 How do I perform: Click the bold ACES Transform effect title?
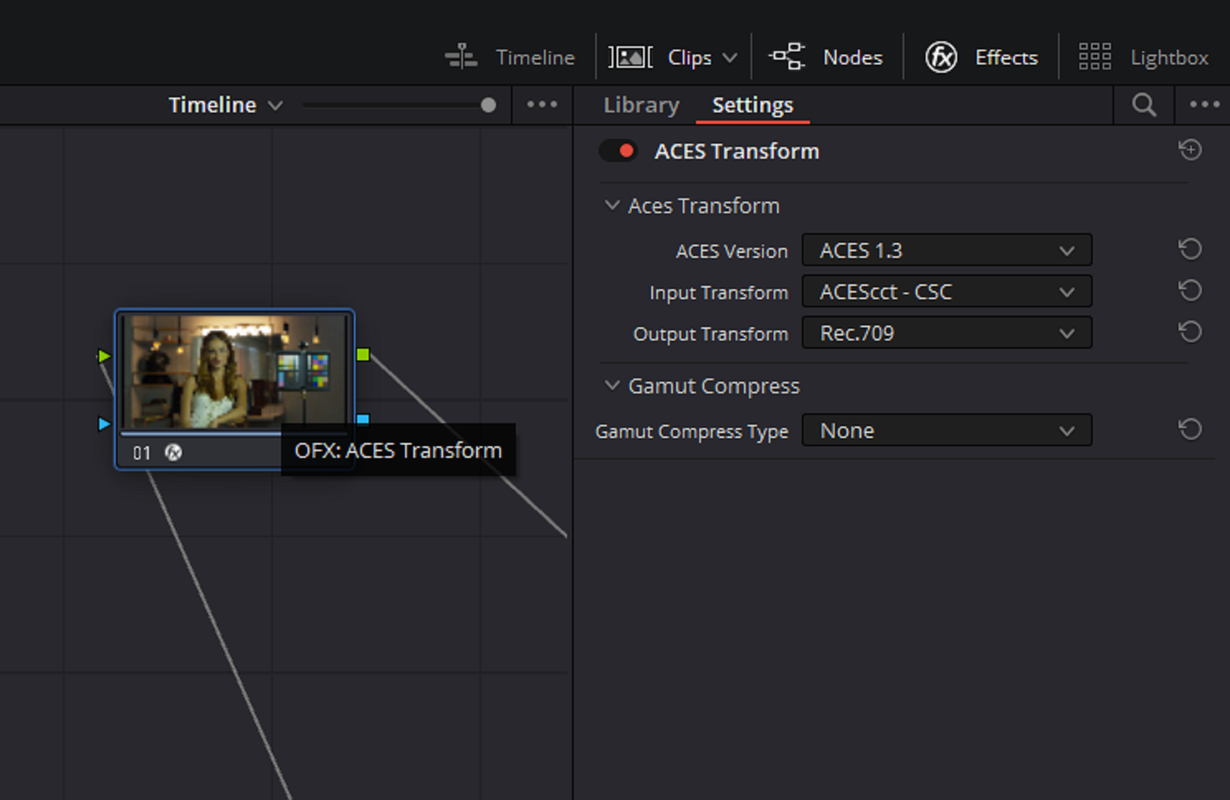point(737,151)
